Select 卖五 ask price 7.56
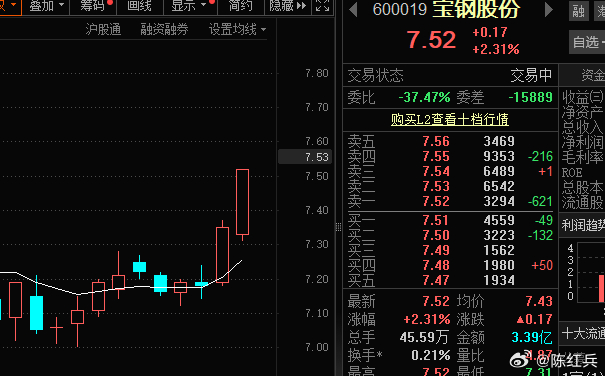Viewport: 605px width, 376px height. [436, 141]
